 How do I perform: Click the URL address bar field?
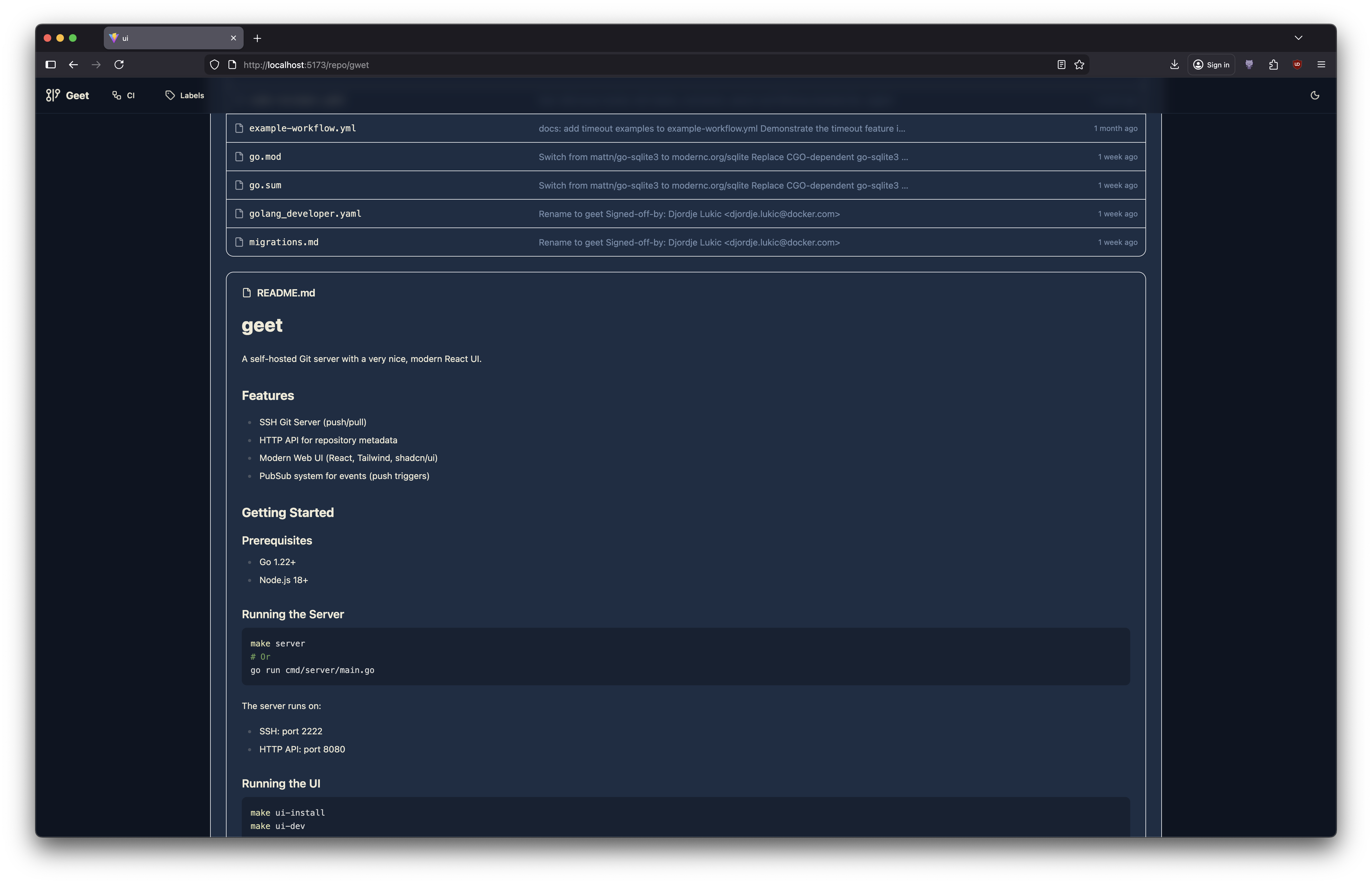[x=574, y=65]
